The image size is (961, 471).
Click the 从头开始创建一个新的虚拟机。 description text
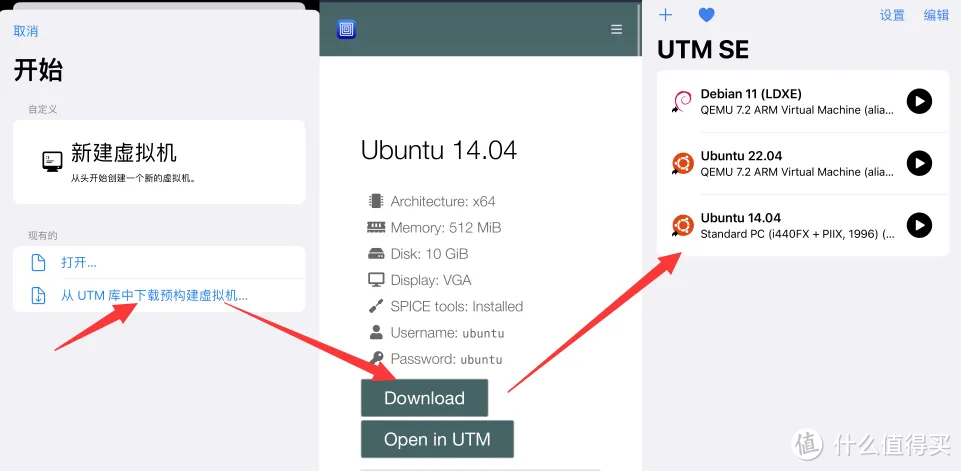(132, 179)
